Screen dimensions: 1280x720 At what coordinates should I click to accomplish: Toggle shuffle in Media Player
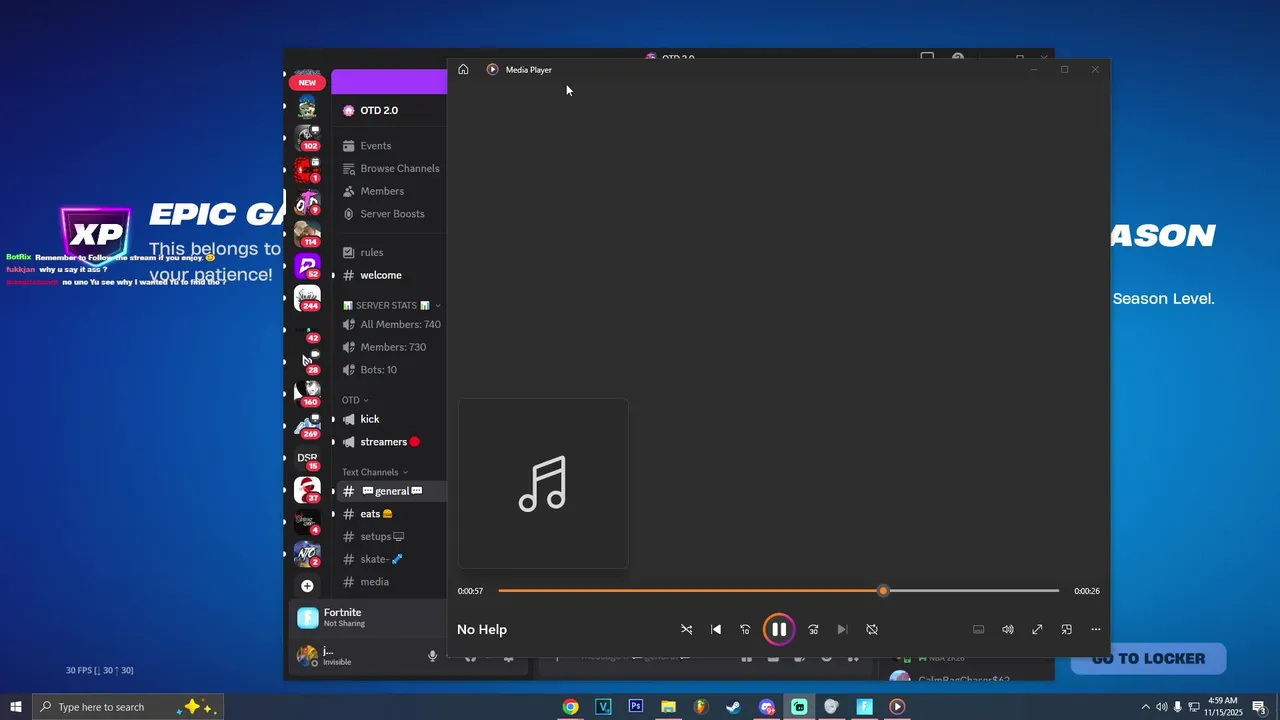[x=686, y=629]
